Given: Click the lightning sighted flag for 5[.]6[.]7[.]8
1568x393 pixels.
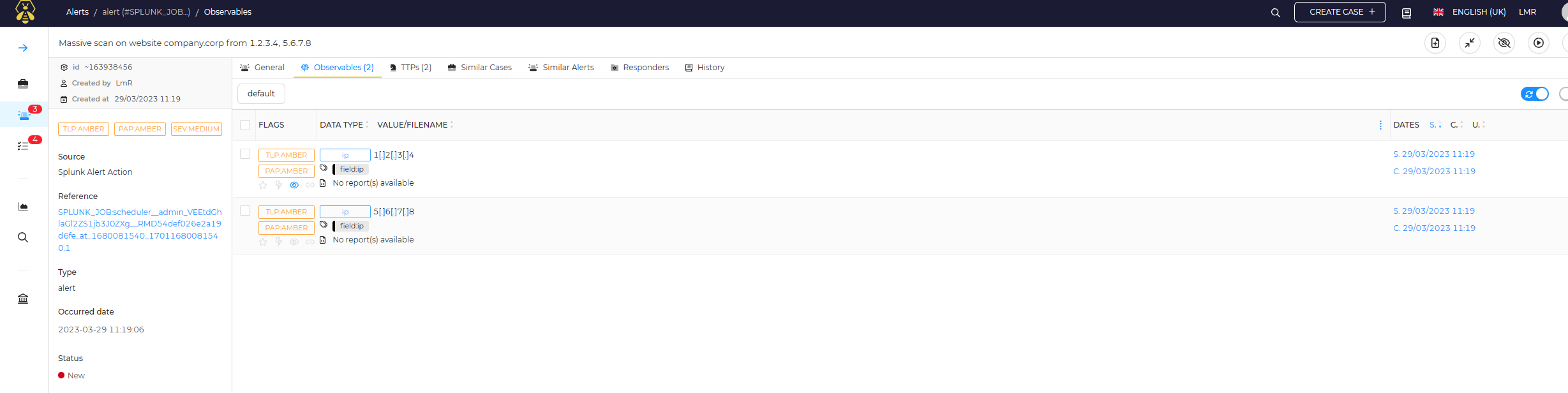Looking at the screenshot, I should [278, 242].
